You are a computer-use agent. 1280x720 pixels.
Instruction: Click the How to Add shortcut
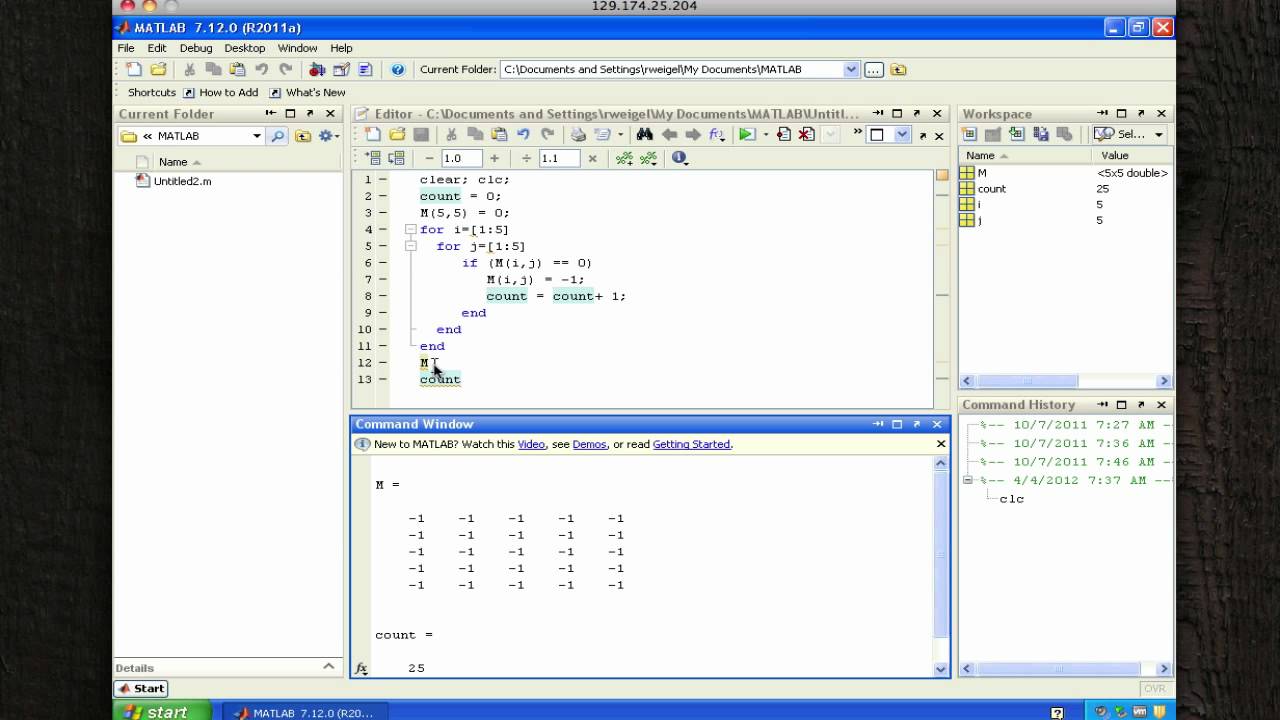220,93
